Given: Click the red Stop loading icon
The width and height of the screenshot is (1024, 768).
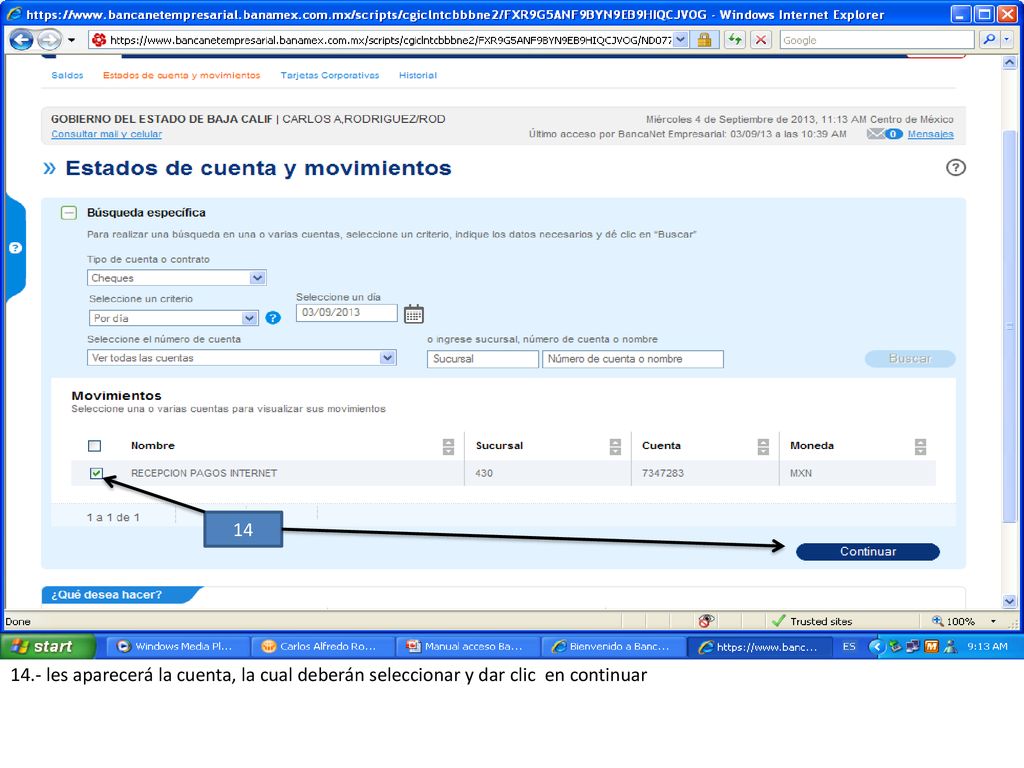Looking at the screenshot, I should coord(760,40).
